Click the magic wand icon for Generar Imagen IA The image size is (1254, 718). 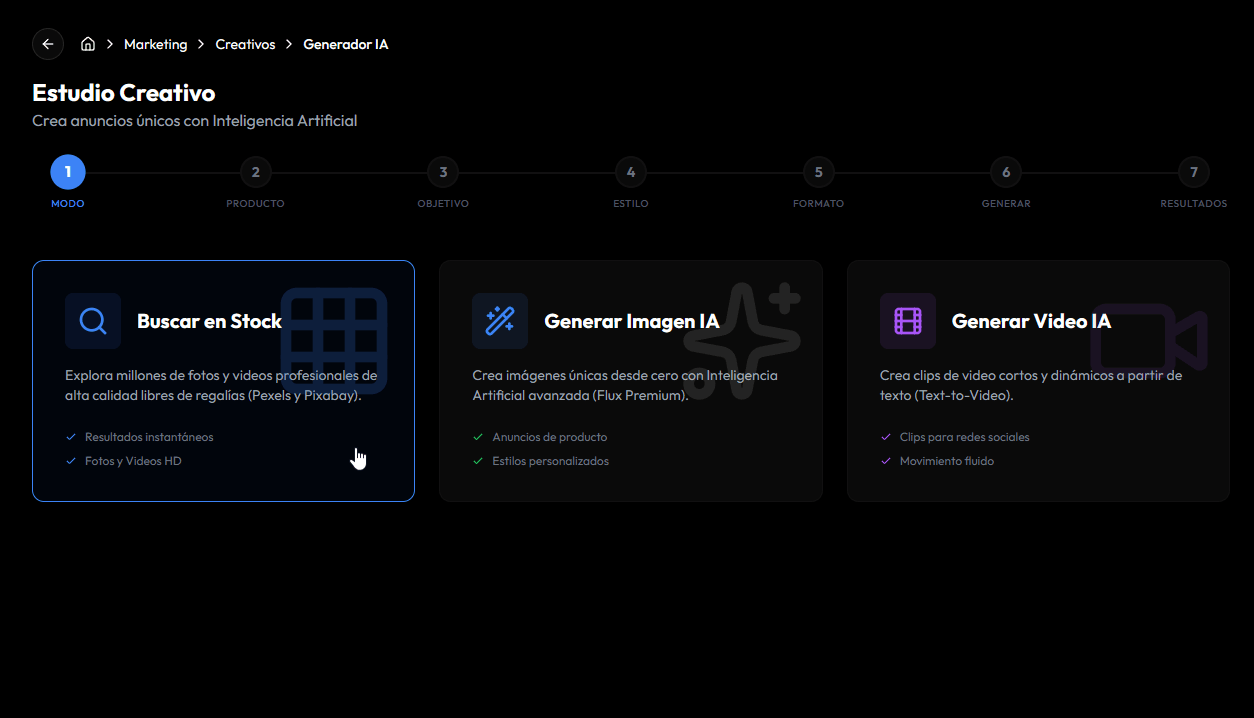click(x=500, y=321)
